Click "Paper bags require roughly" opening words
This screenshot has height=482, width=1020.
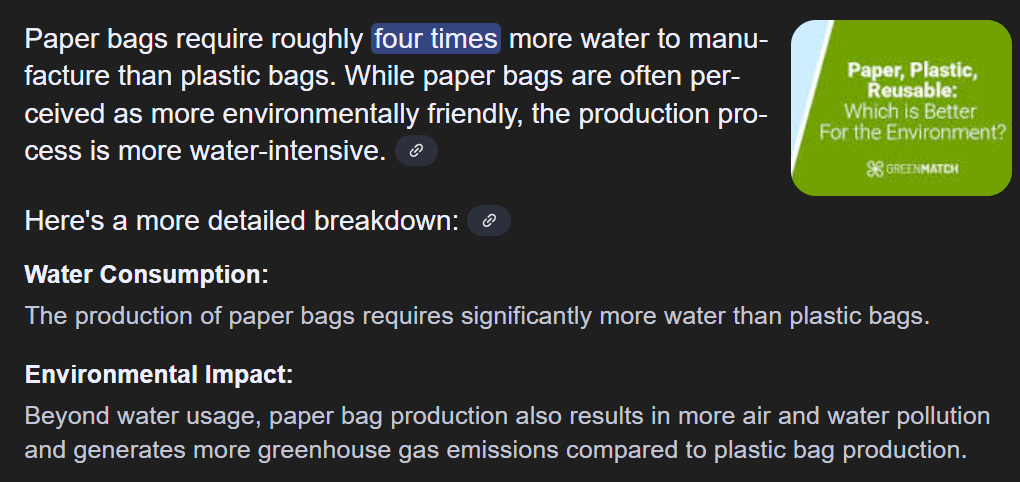click(194, 40)
